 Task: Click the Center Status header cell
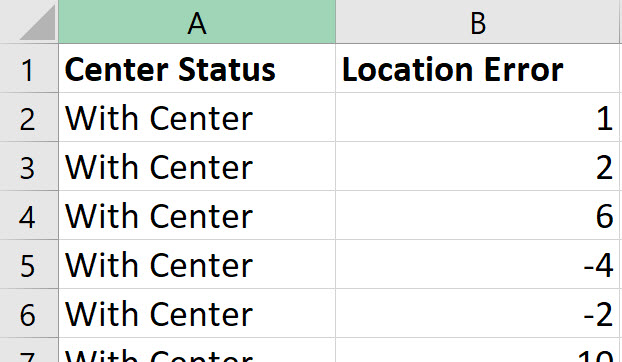pyautogui.click(x=197, y=68)
